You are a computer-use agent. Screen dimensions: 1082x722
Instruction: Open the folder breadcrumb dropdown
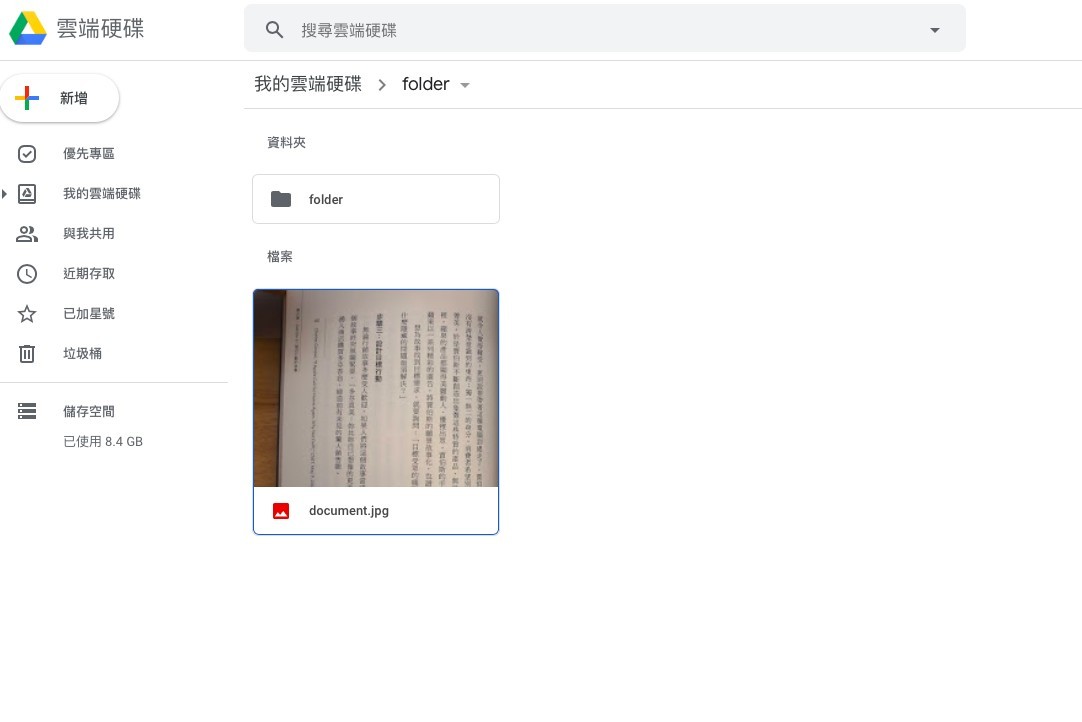[464, 85]
